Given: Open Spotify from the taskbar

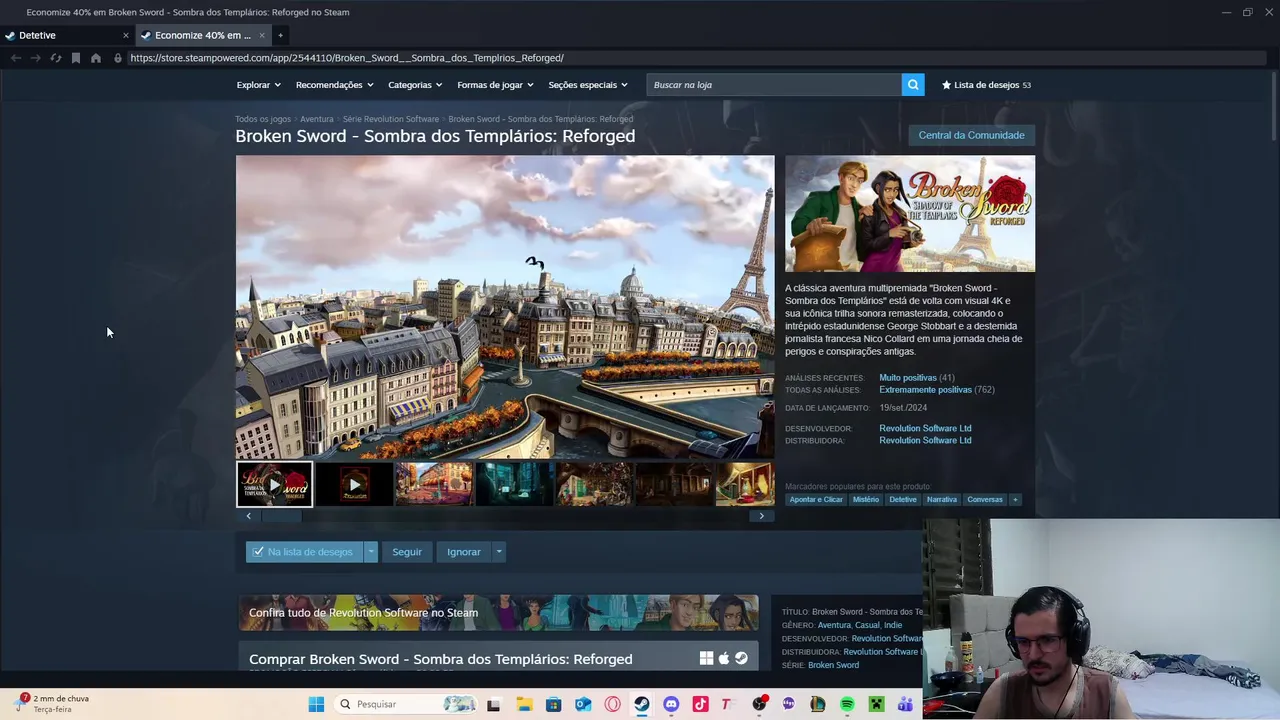Looking at the screenshot, I should 847,704.
